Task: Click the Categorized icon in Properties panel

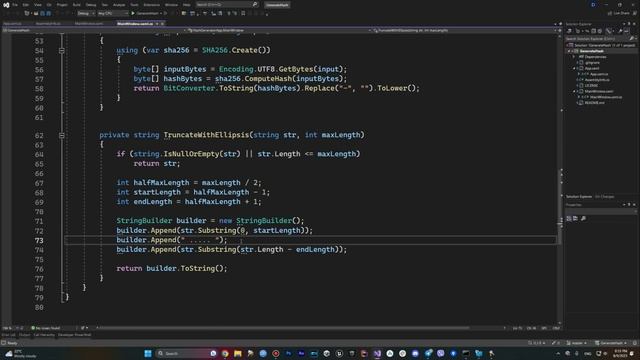Action: pyautogui.click(x=569, y=218)
